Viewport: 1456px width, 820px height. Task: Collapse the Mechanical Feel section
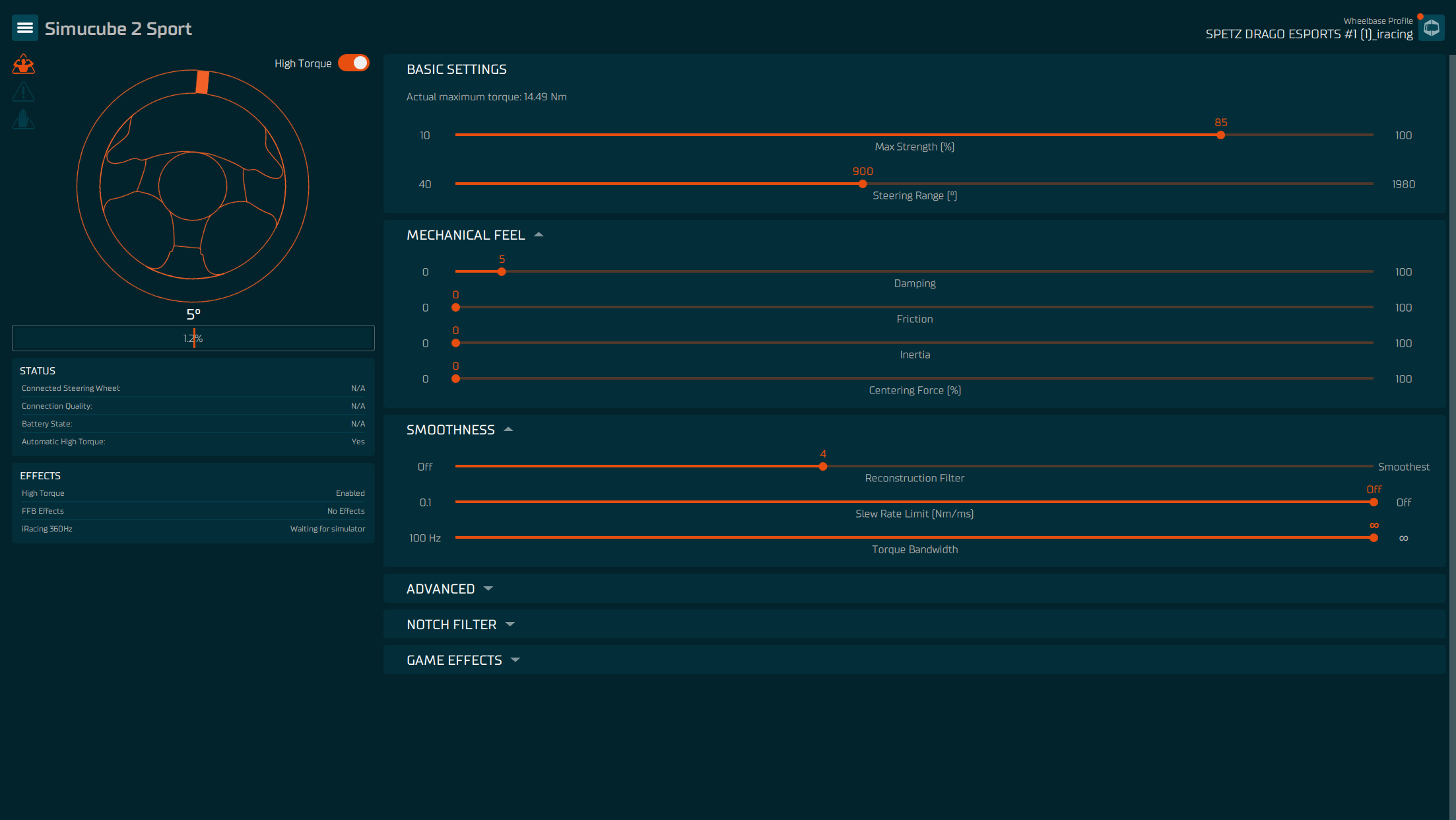(539, 235)
